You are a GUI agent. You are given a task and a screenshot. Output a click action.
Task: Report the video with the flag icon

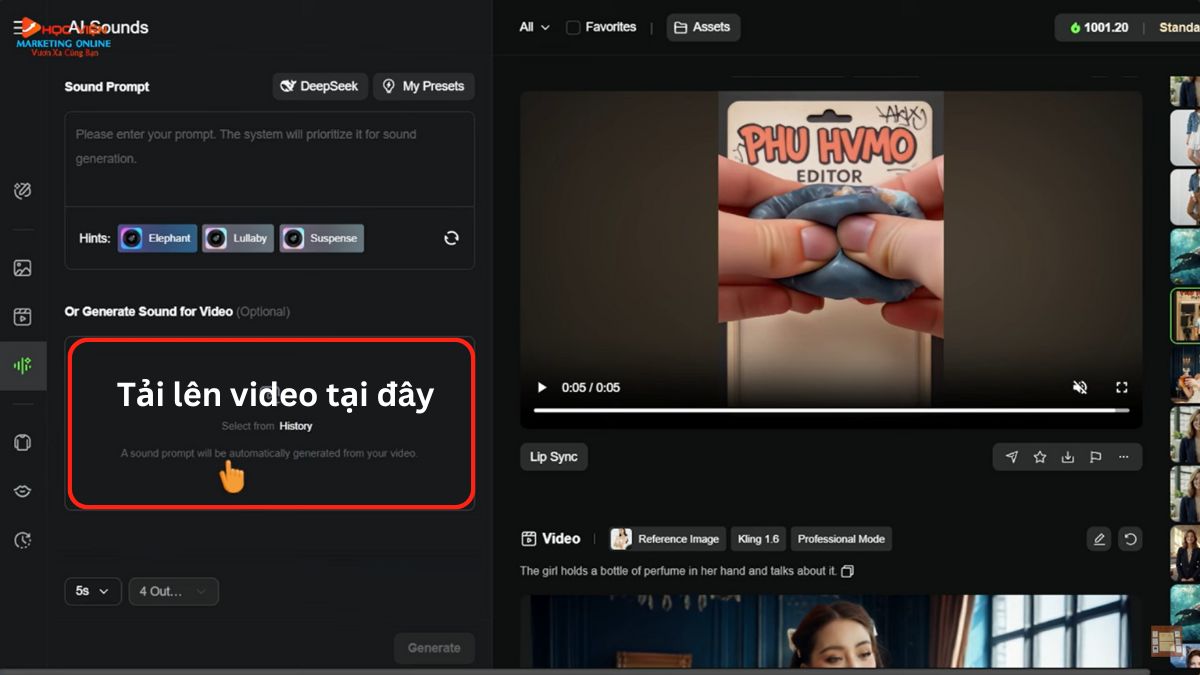(1096, 457)
